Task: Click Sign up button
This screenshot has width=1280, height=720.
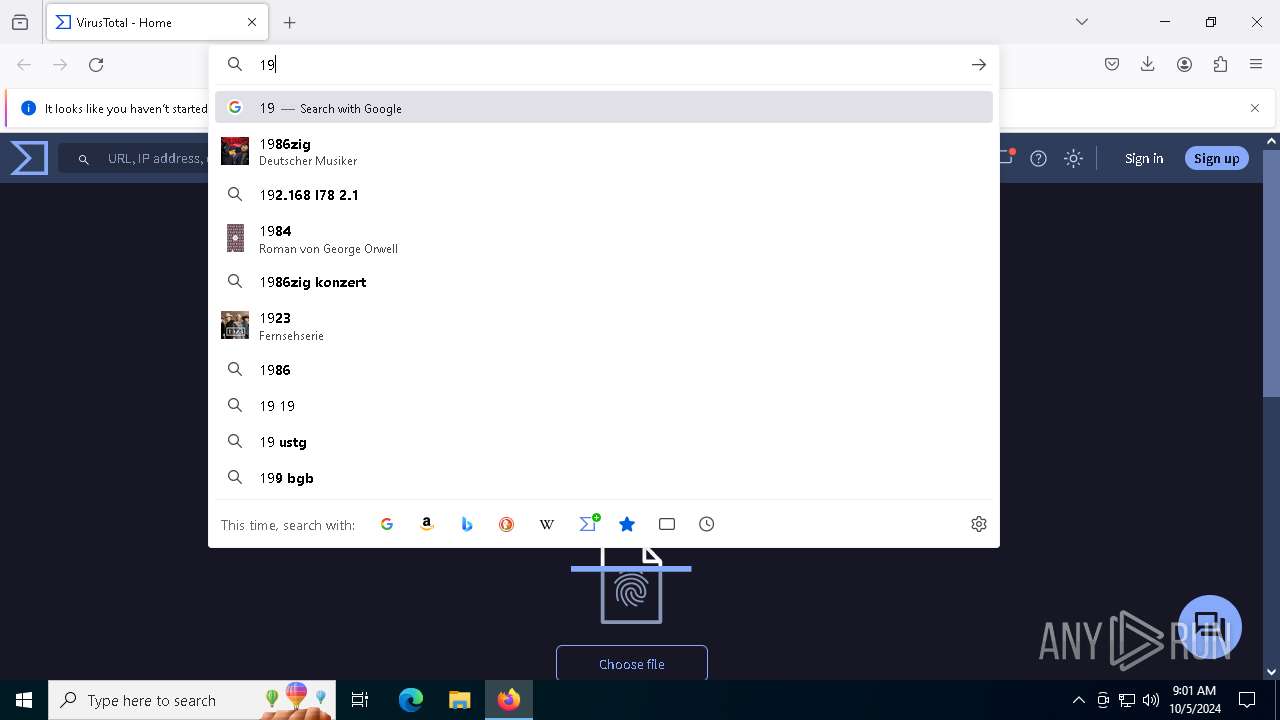Action: pyautogui.click(x=1216, y=158)
